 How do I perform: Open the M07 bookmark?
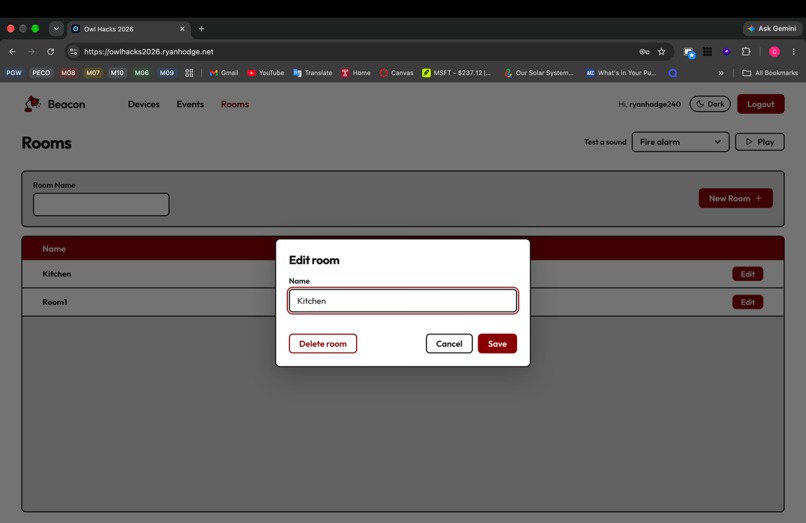(x=93, y=73)
